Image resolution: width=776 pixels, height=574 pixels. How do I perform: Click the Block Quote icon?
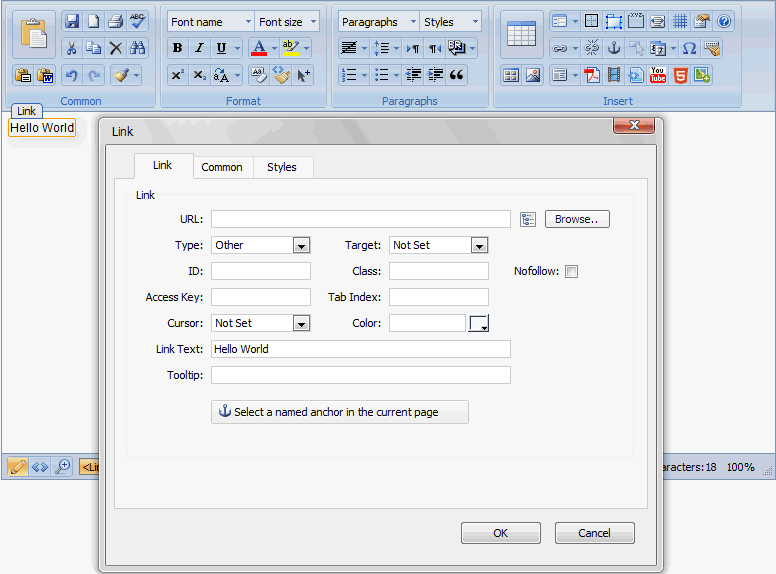457,75
